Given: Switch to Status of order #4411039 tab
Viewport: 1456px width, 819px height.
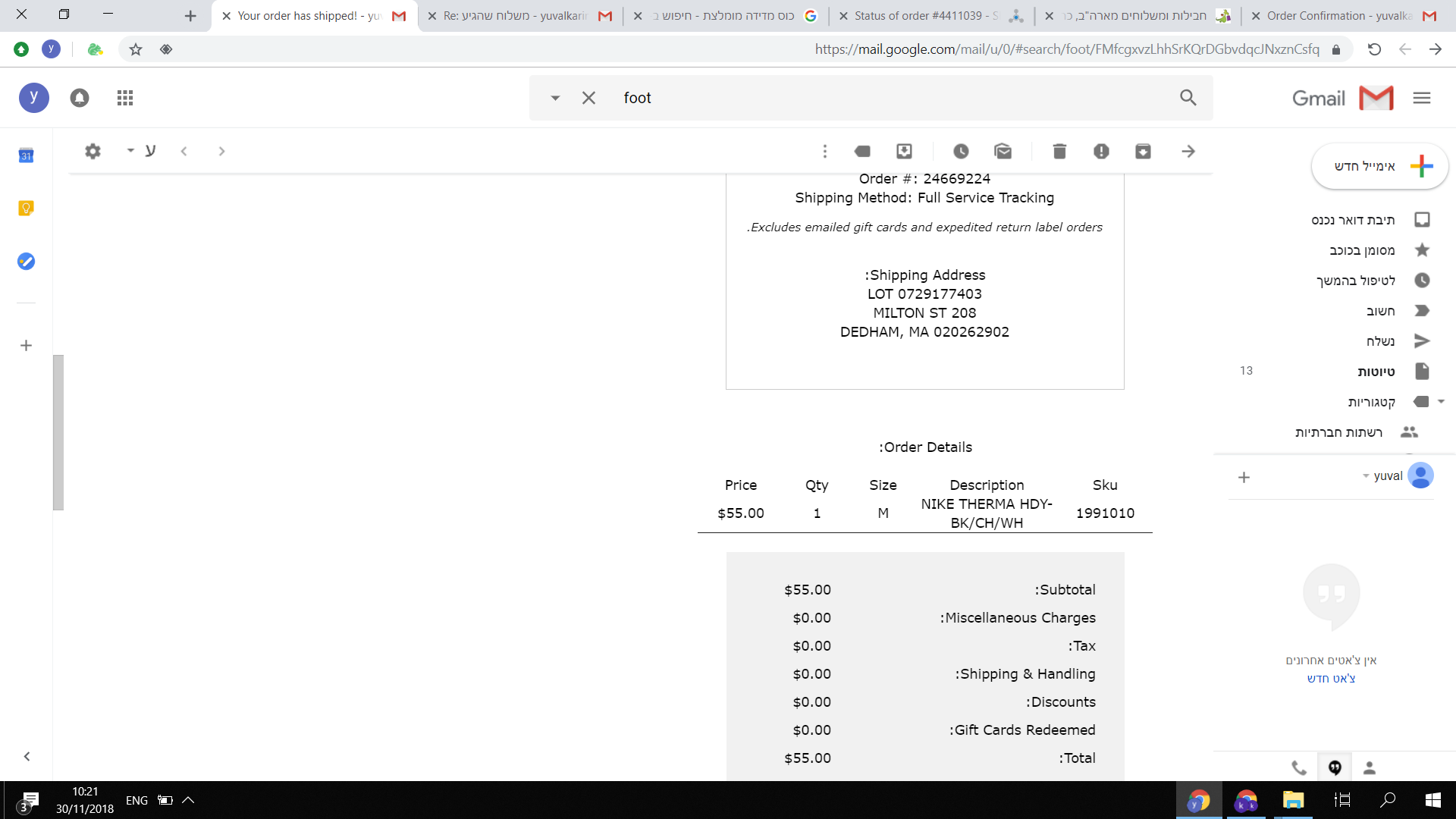Looking at the screenshot, I should [925, 16].
